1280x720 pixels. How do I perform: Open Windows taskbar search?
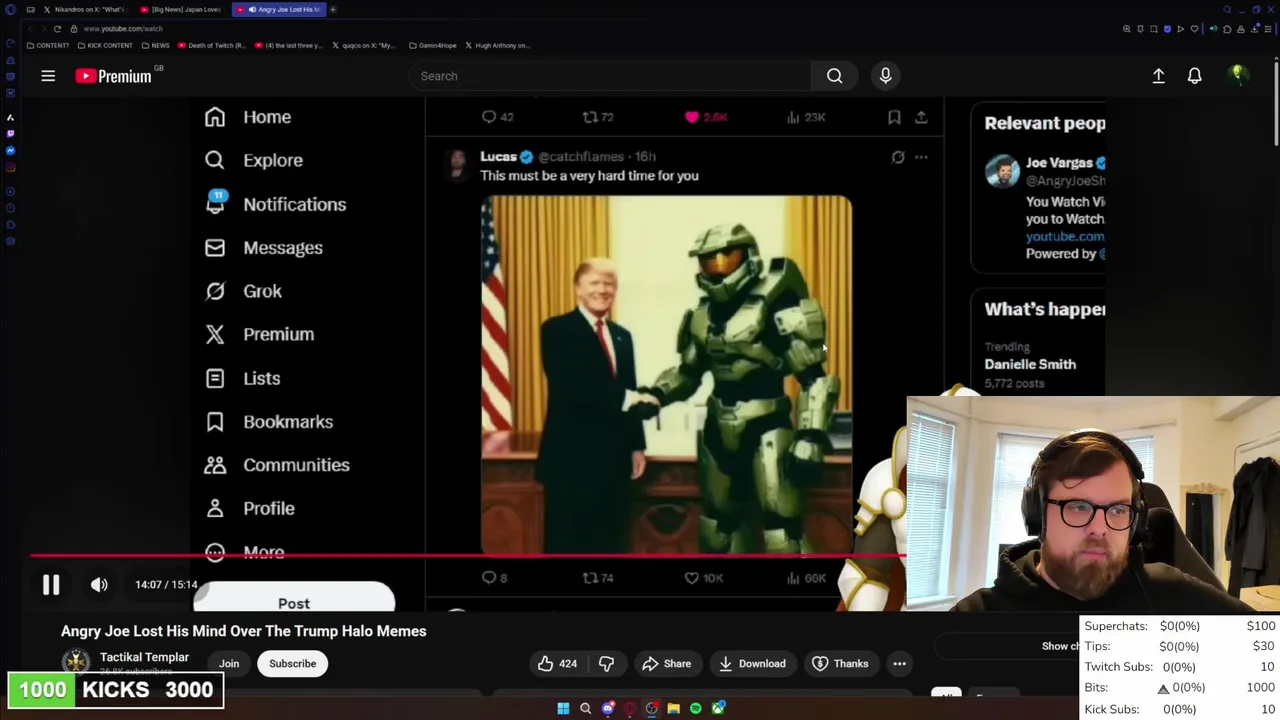point(585,708)
